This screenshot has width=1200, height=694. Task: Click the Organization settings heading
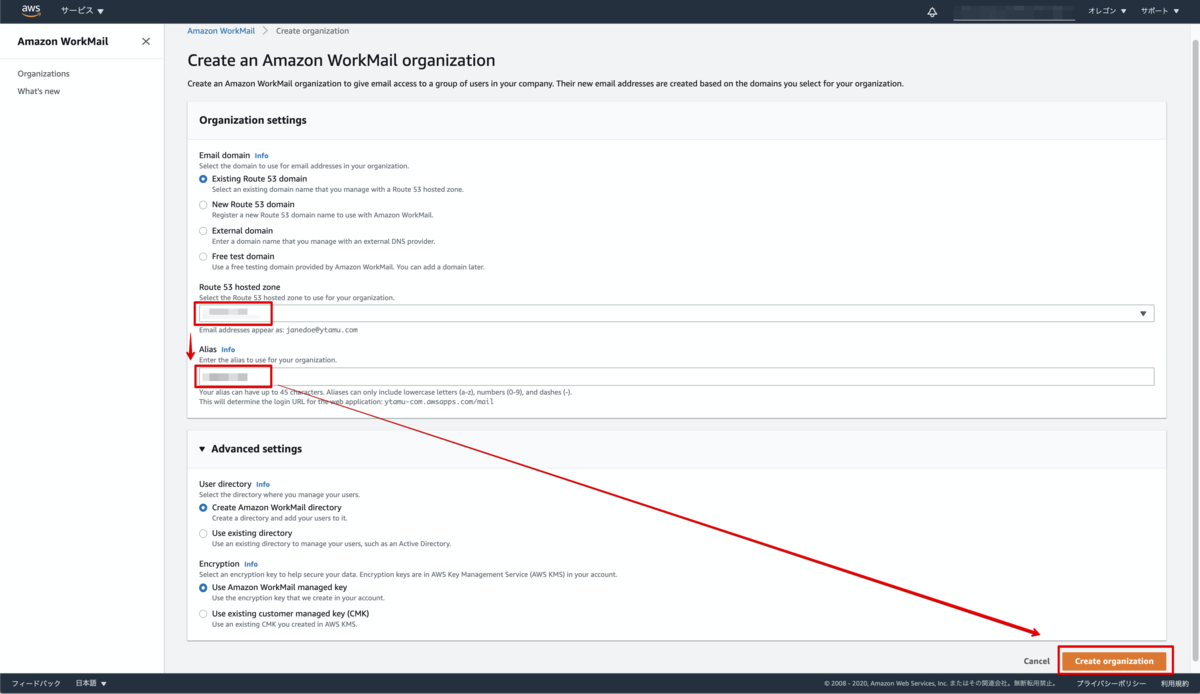coord(253,120)
